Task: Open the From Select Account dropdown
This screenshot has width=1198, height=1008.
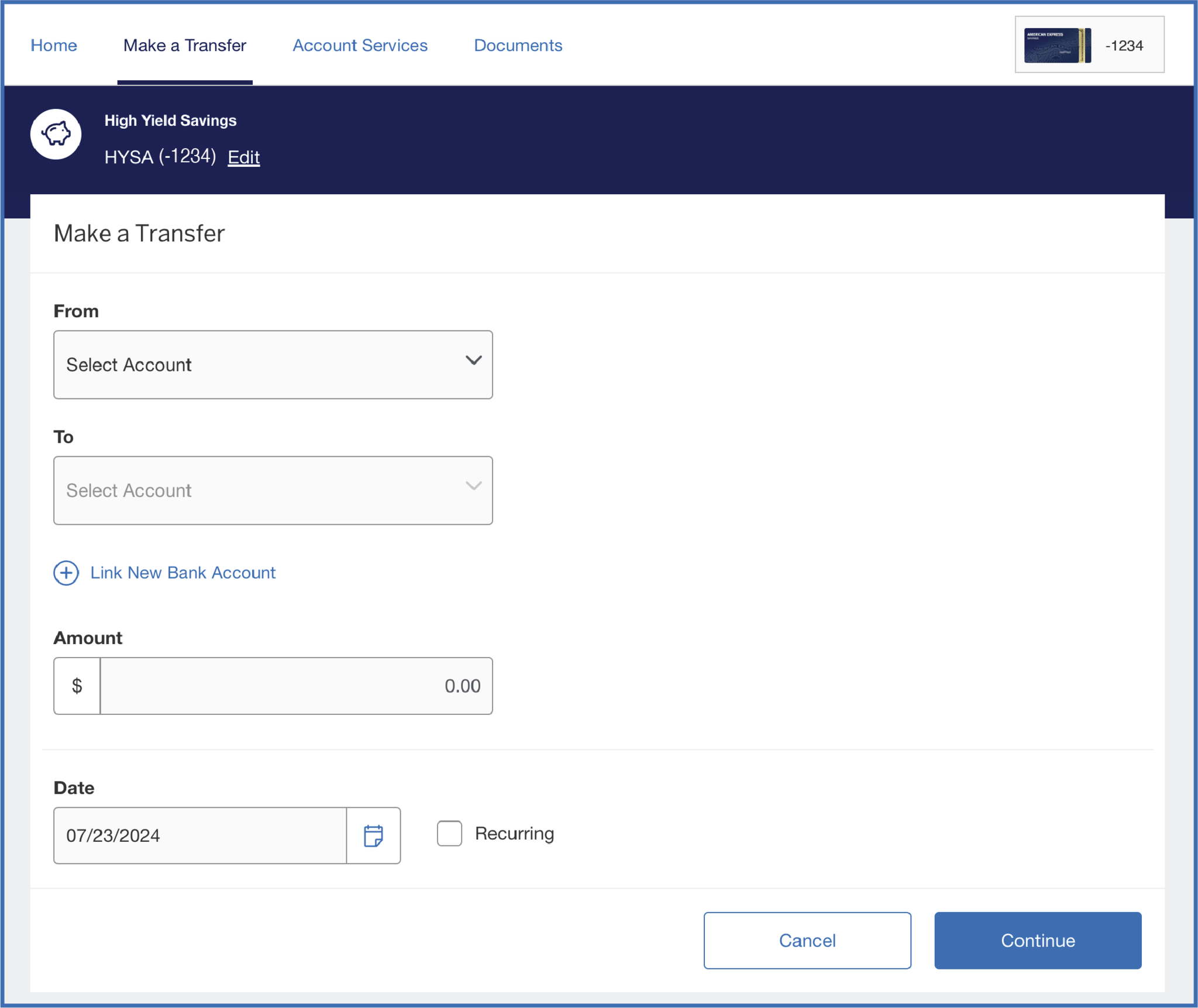Action: (x=273, y=364)
